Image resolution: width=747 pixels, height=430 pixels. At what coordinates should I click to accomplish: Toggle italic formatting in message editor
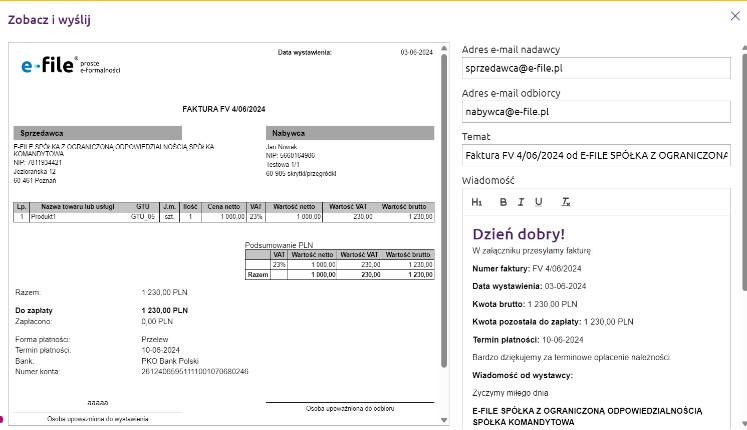521,202
